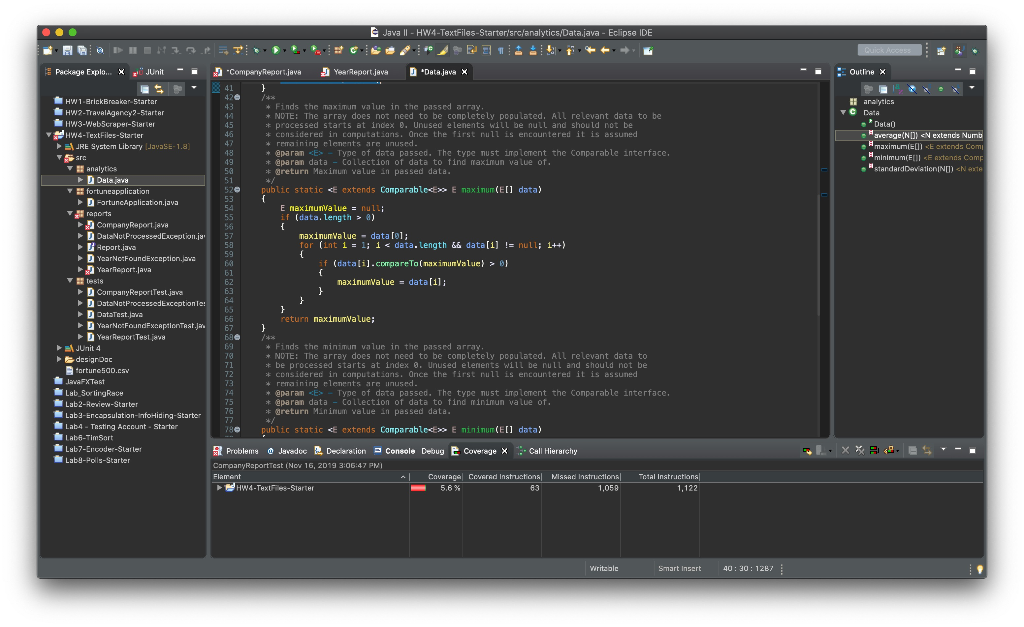Viewport: 1024px width, 627px height.
Task: Click the Debug toolbar icon
Action: (x=257, y=49)
